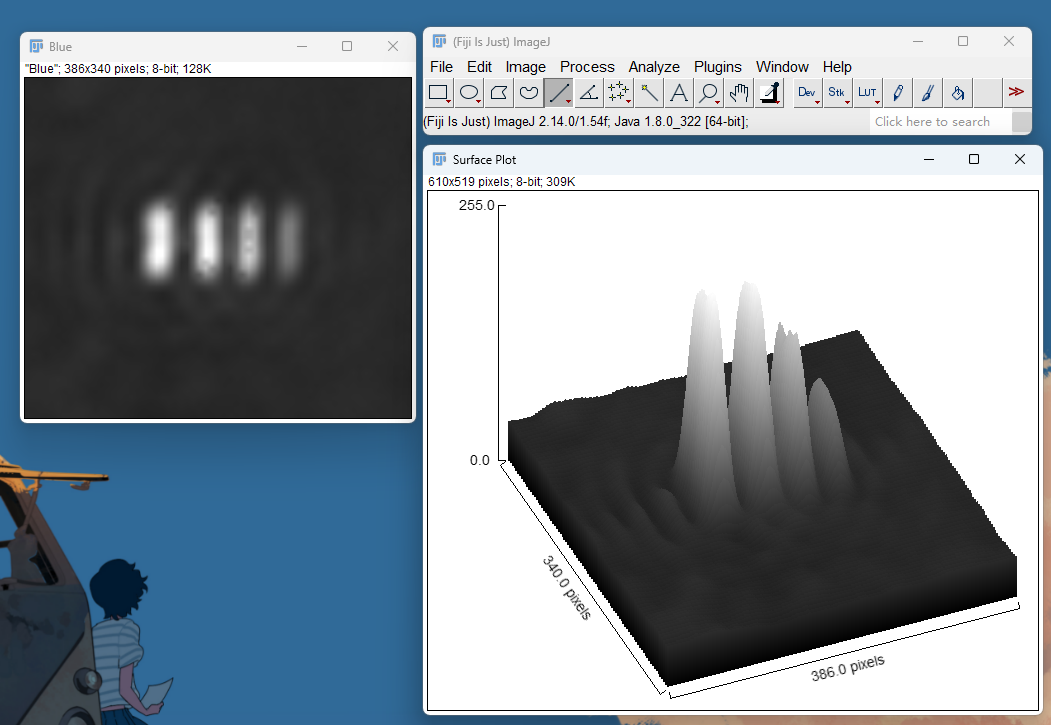The width and height of the screenshot is (1051, 725).
Task: Select the Wand tracing tool
Action: [x=649, y=92]
